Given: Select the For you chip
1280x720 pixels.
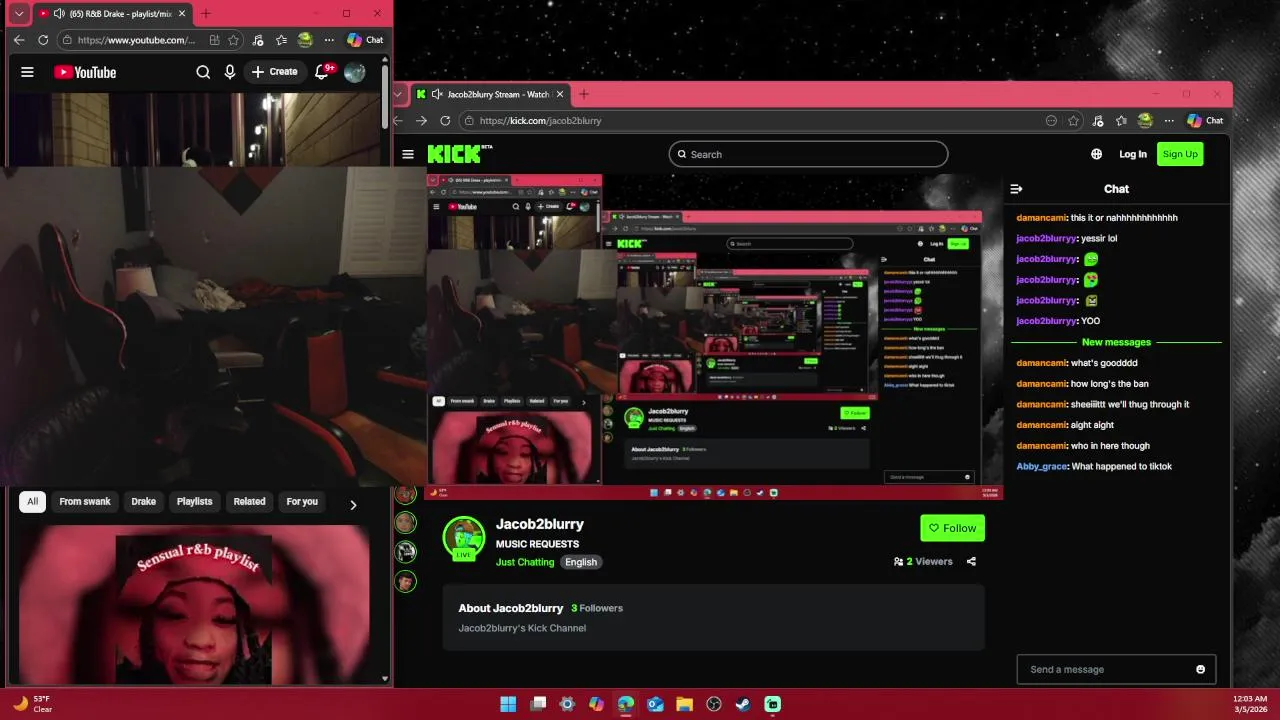Looking at the screenshot, I should (302, 502).
